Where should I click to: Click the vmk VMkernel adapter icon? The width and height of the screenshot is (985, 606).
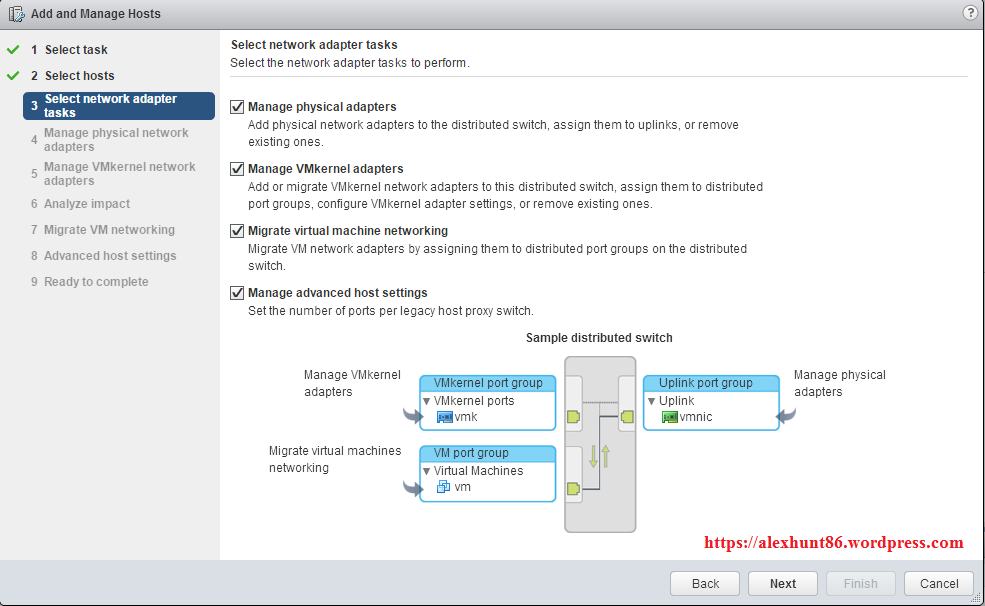445,417
